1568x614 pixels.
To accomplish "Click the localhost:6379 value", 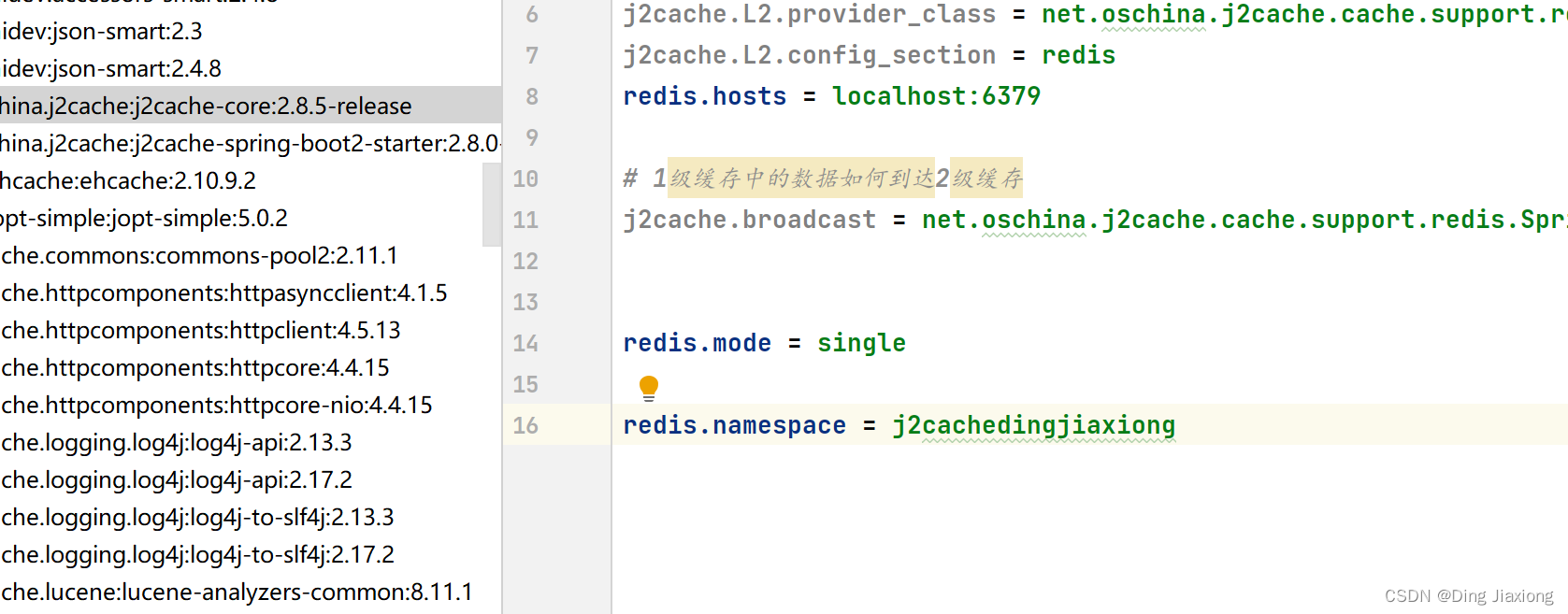I will [937, 96].
